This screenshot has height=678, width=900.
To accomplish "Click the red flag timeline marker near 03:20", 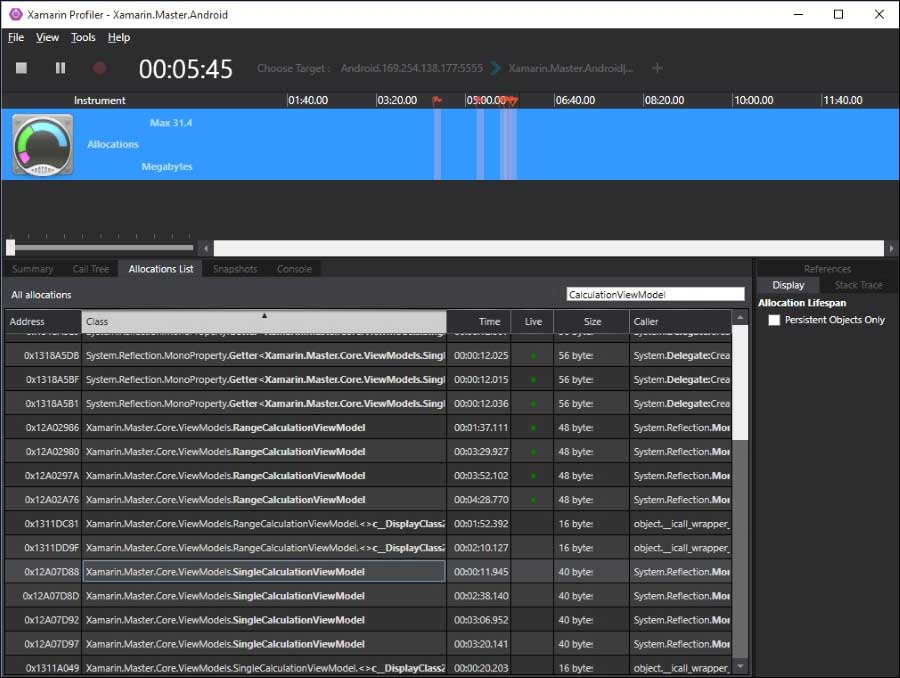I will (x=437, y=101).
